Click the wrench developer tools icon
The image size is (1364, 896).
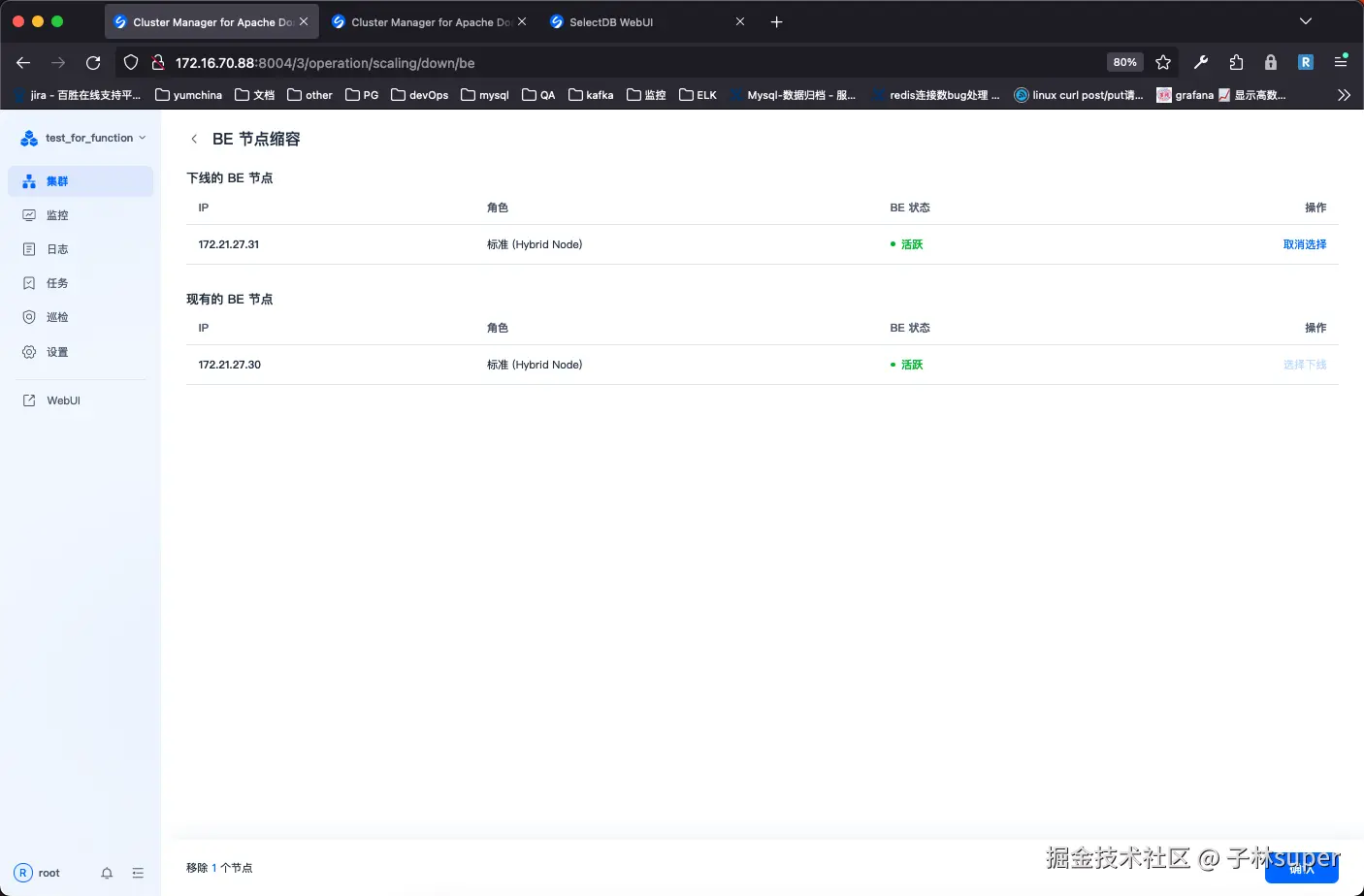coord(1201,62)
